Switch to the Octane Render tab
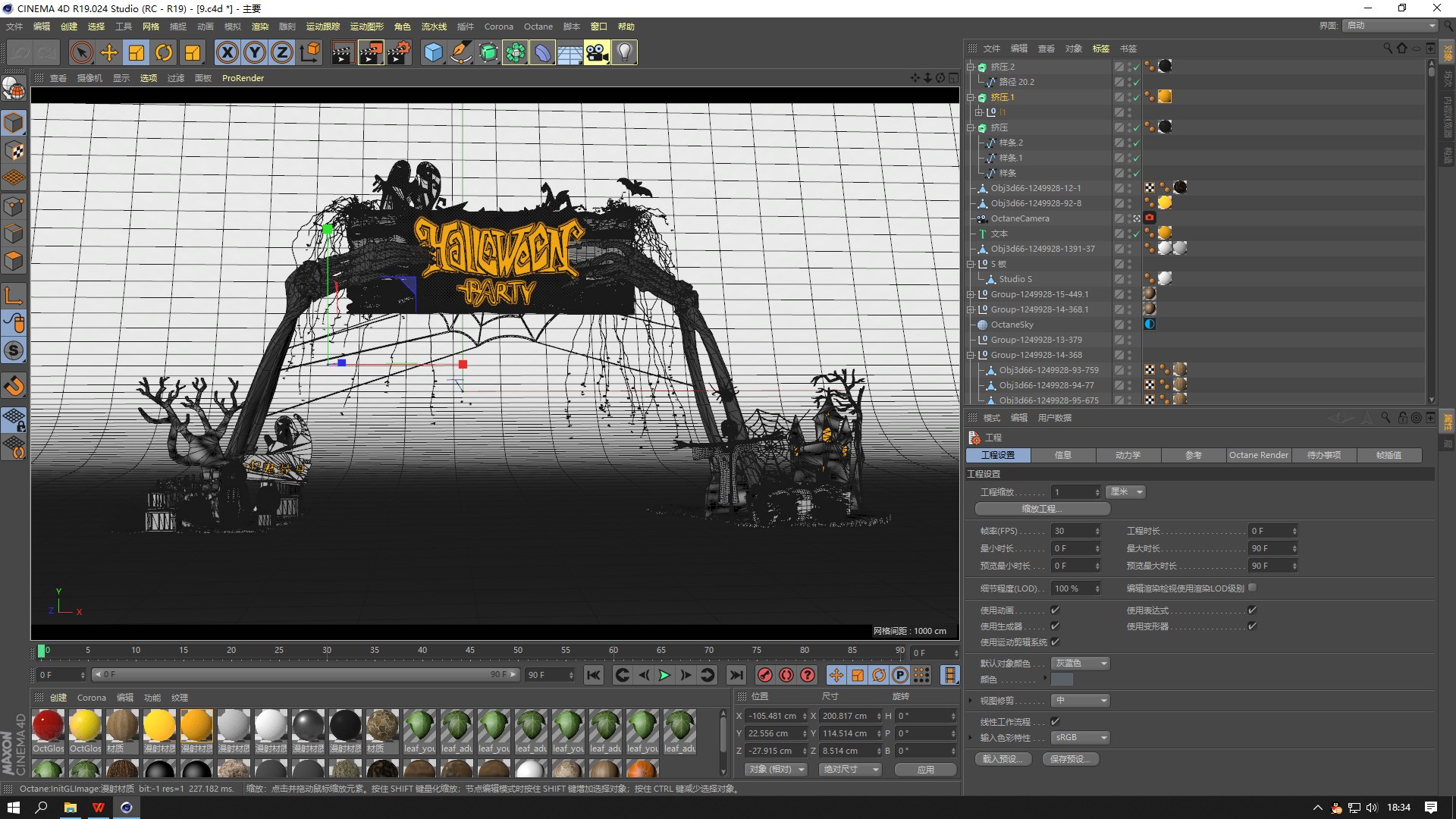The image size is (1456, 819). click(1259, 455)
